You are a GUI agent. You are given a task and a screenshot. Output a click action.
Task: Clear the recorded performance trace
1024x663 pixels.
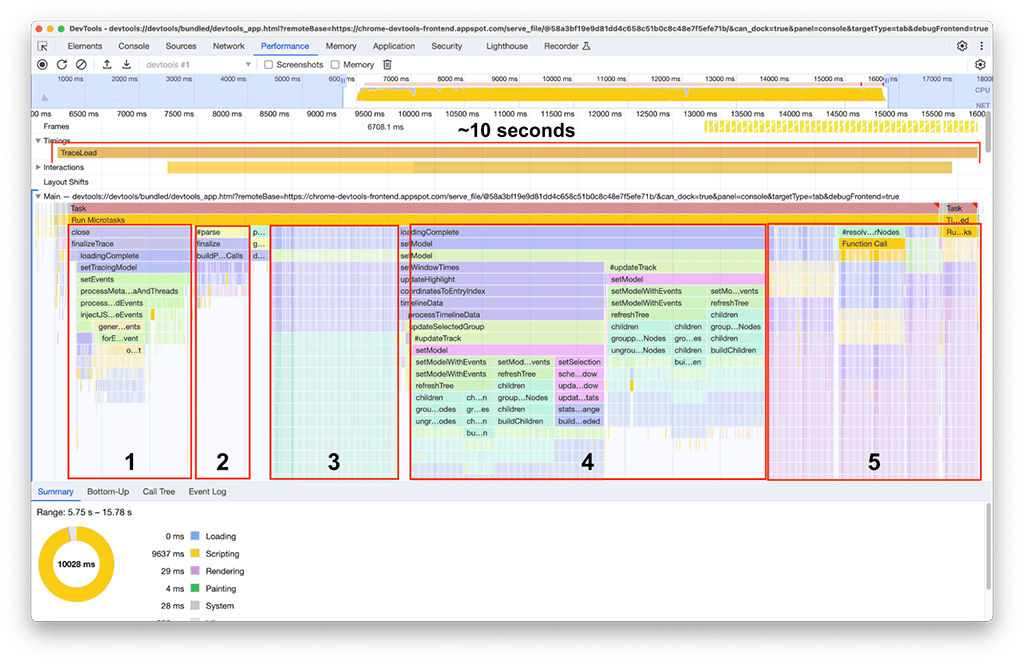83,65
